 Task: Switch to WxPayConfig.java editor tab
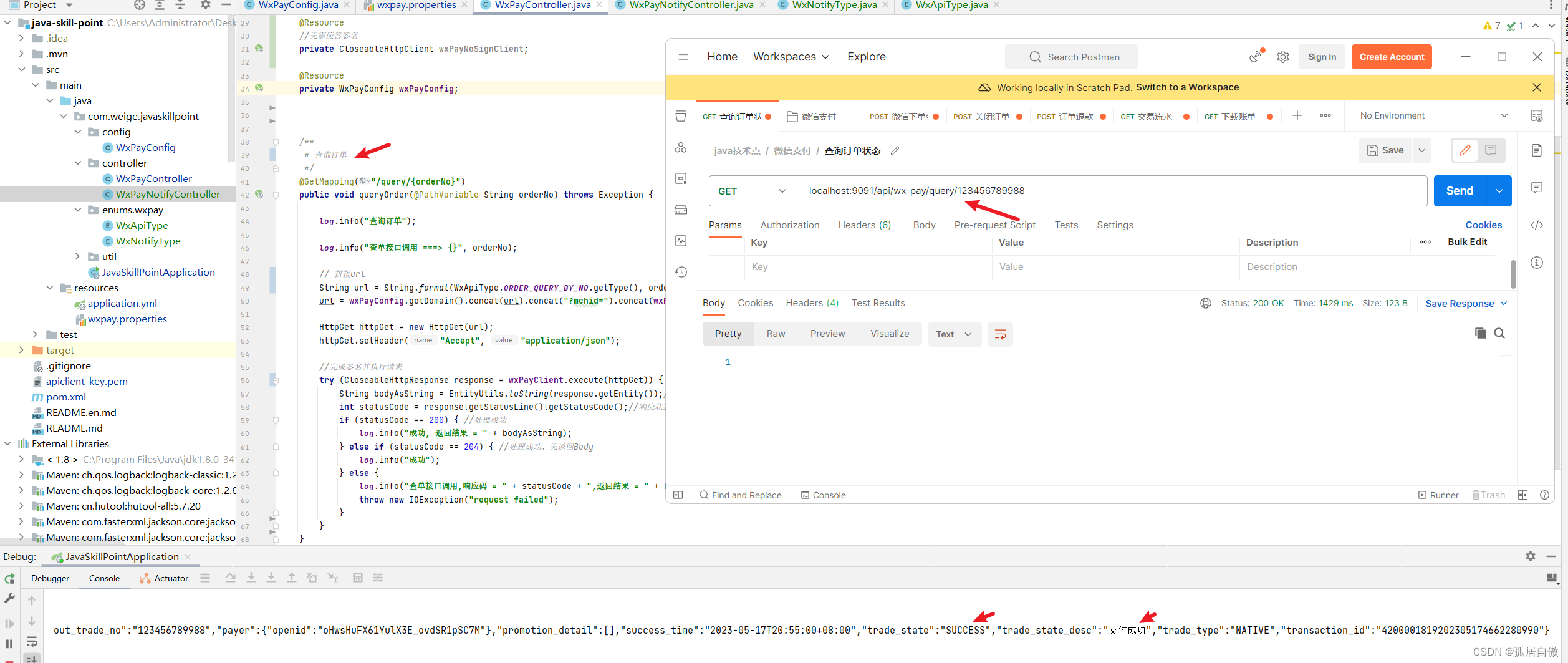click(x=299, y=5)
